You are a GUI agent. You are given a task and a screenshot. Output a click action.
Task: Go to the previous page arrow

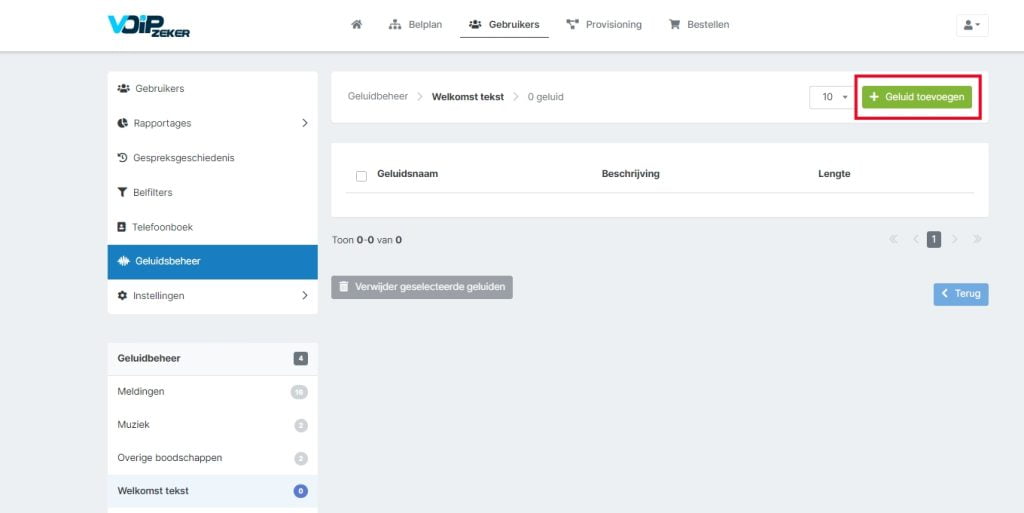916,240
